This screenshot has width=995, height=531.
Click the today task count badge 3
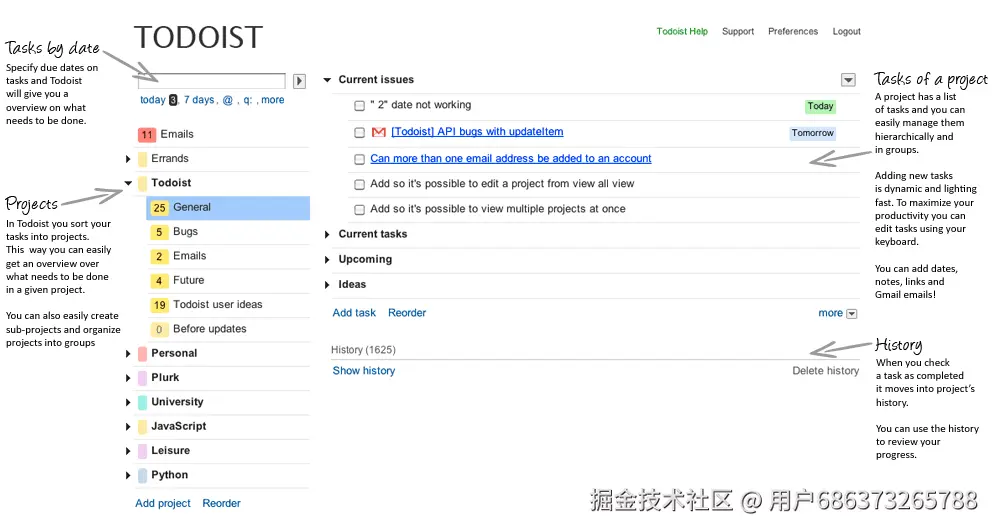[173, 100]
